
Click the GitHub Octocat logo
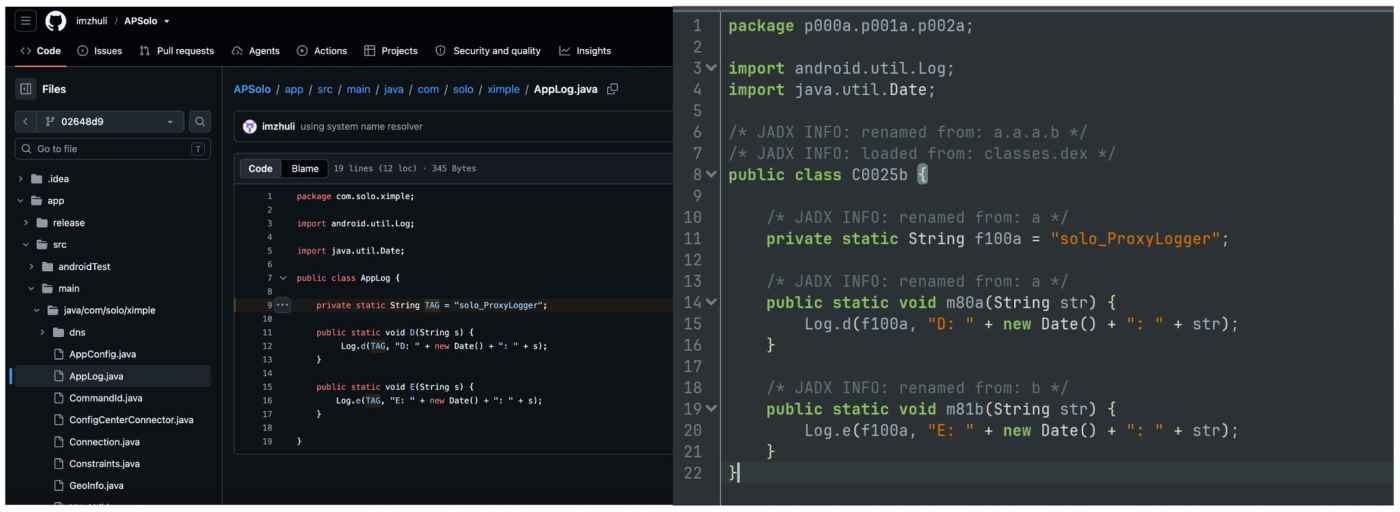tap(56, 21)
